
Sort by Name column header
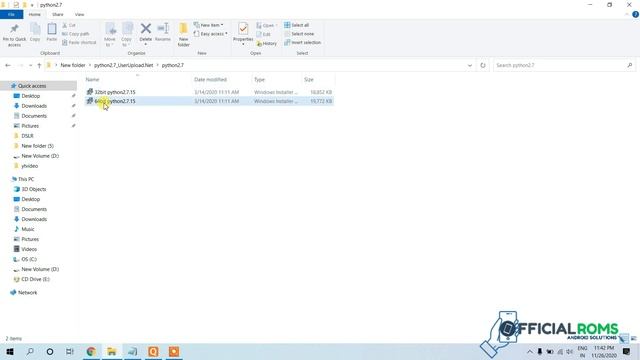93,80
